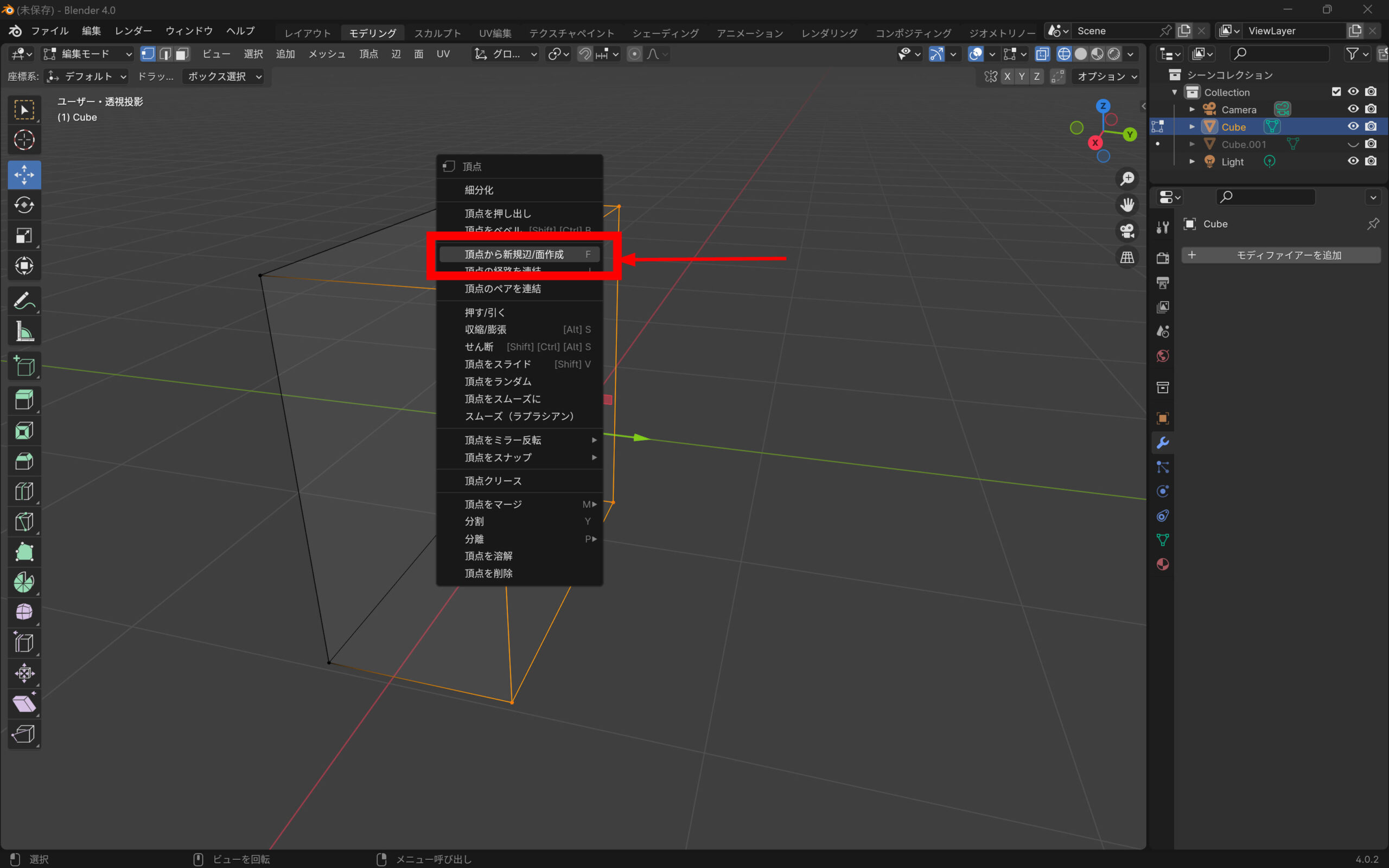Viewport: 1389px width, 868px height.
Task: Hide the Light object in outliner
Action: click(x=1353, y=161)
